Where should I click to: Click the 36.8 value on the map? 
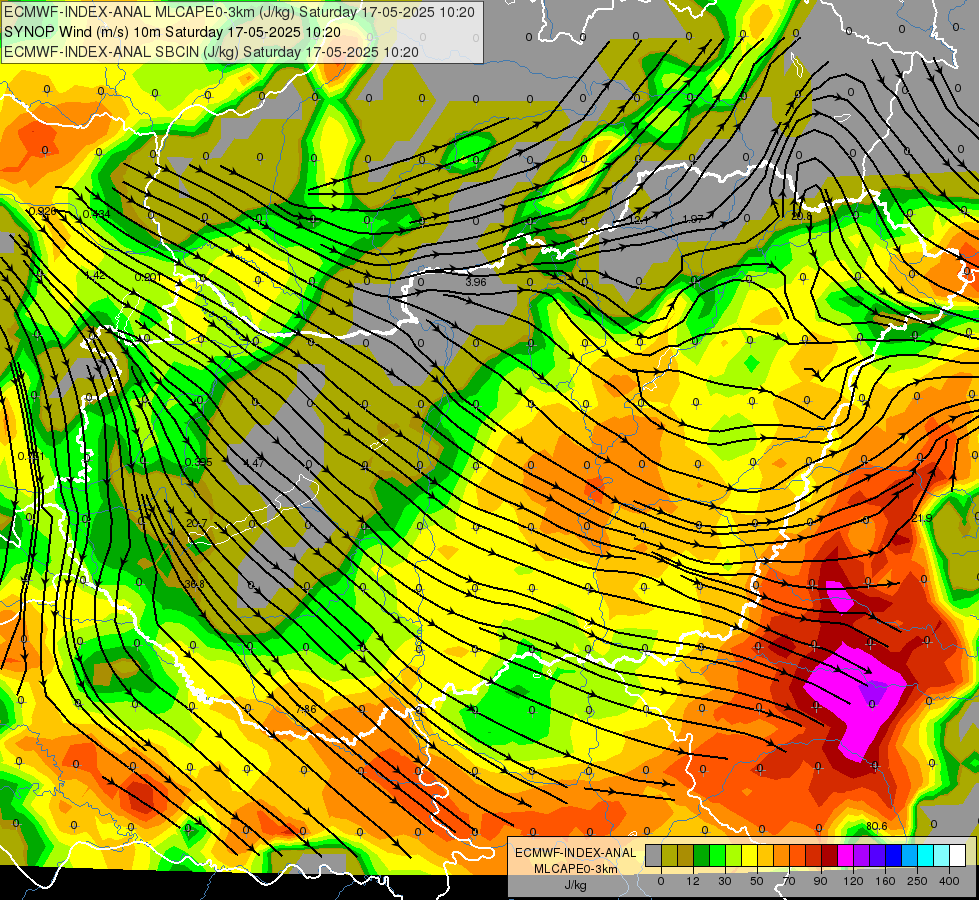pos(195,585)
